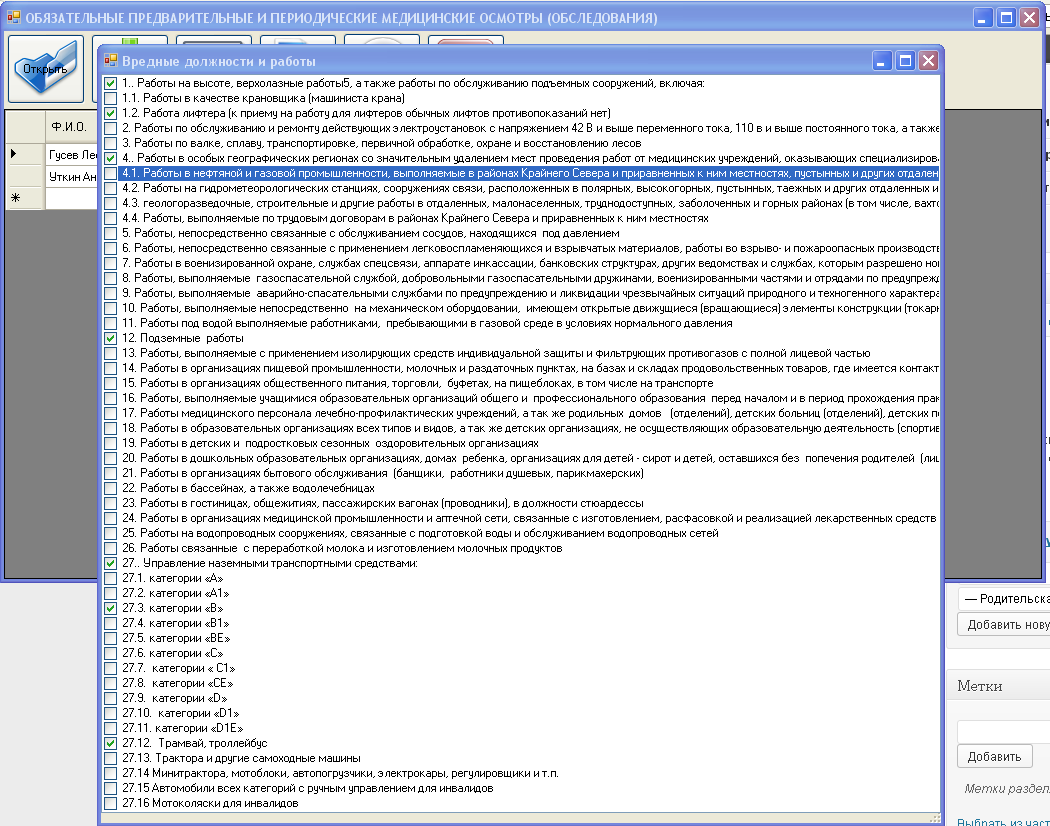The width and height of the screenshot is (1050, 826).
Task: Select the Гусев row cell
Action: [x=72, y=155]
